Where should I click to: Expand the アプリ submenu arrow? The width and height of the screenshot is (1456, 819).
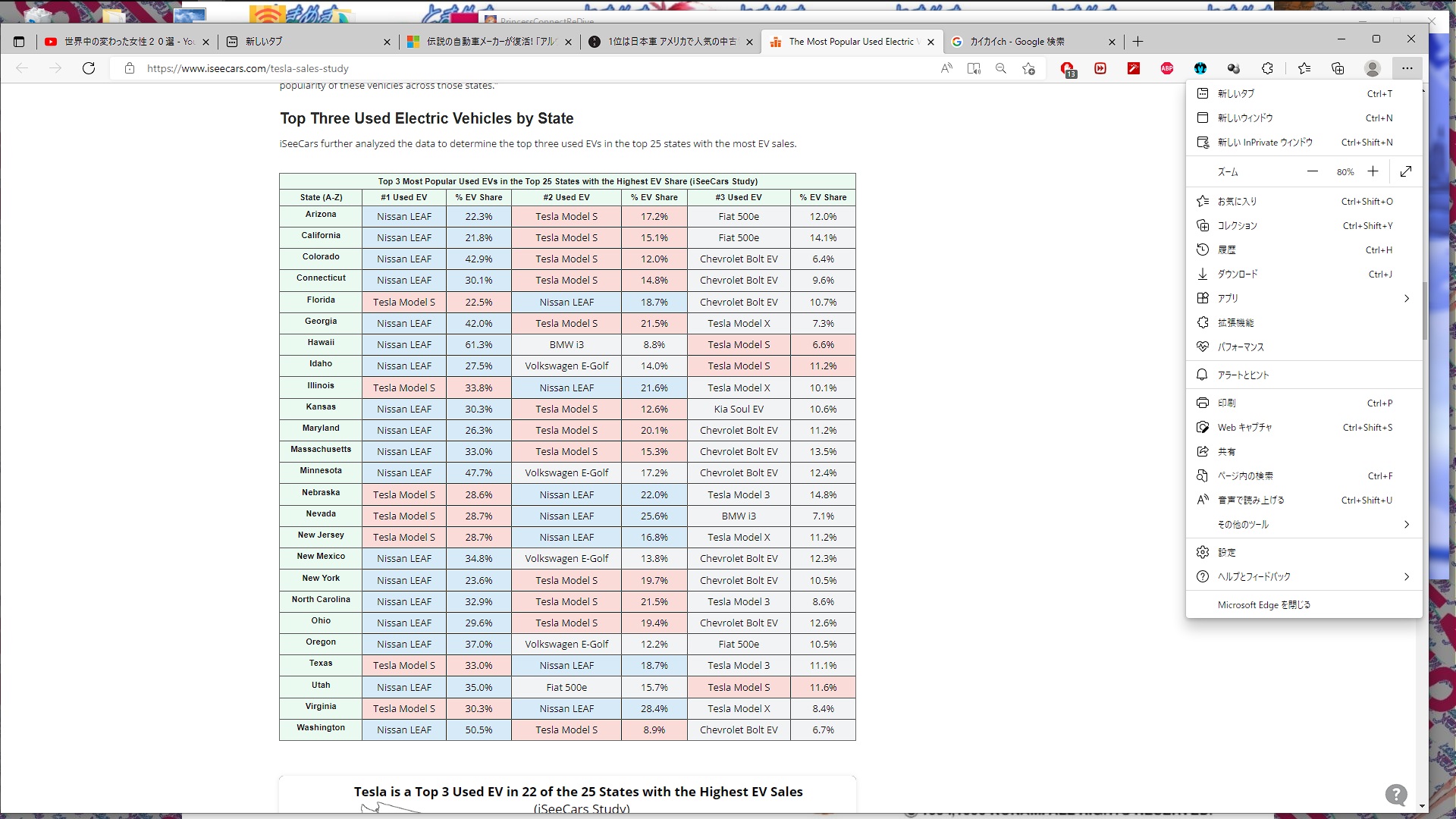tap(1406, 298)
